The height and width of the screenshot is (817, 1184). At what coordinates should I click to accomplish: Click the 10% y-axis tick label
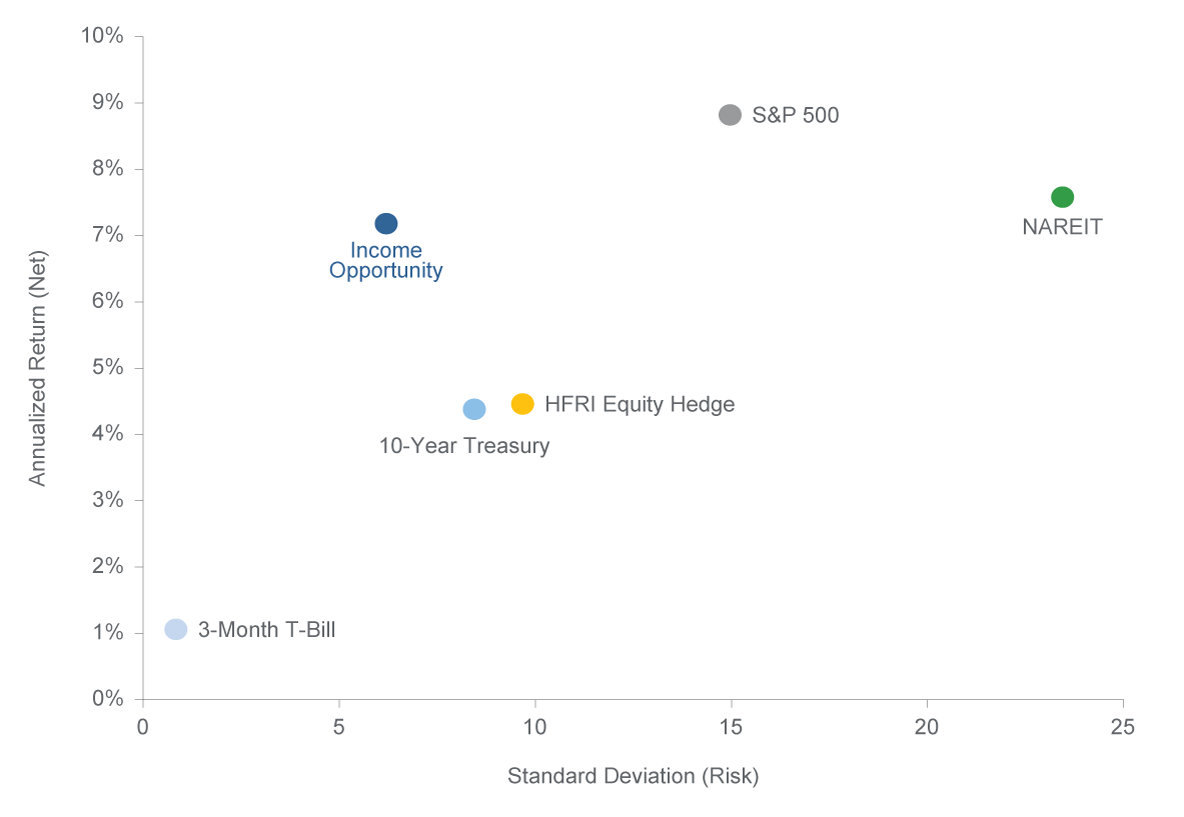(x=103, y=35)
